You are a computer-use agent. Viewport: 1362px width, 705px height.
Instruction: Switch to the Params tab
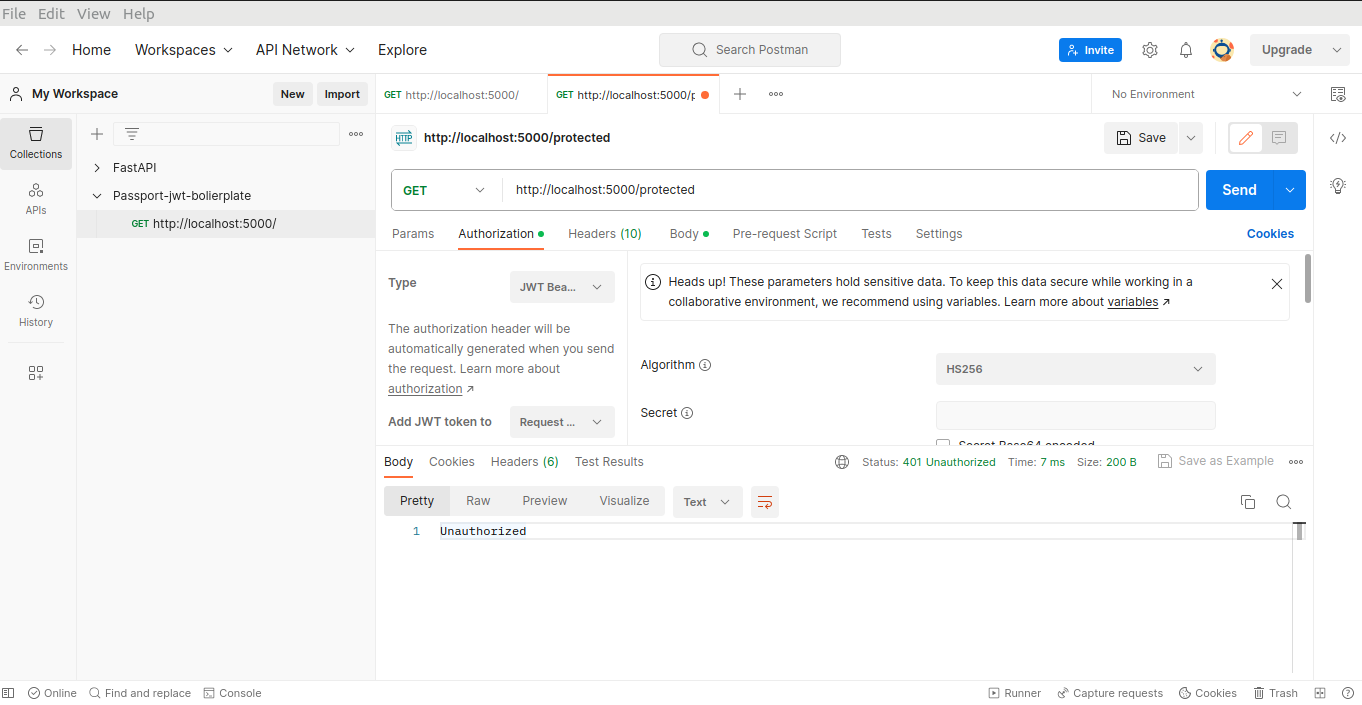[x=413, y=234]
